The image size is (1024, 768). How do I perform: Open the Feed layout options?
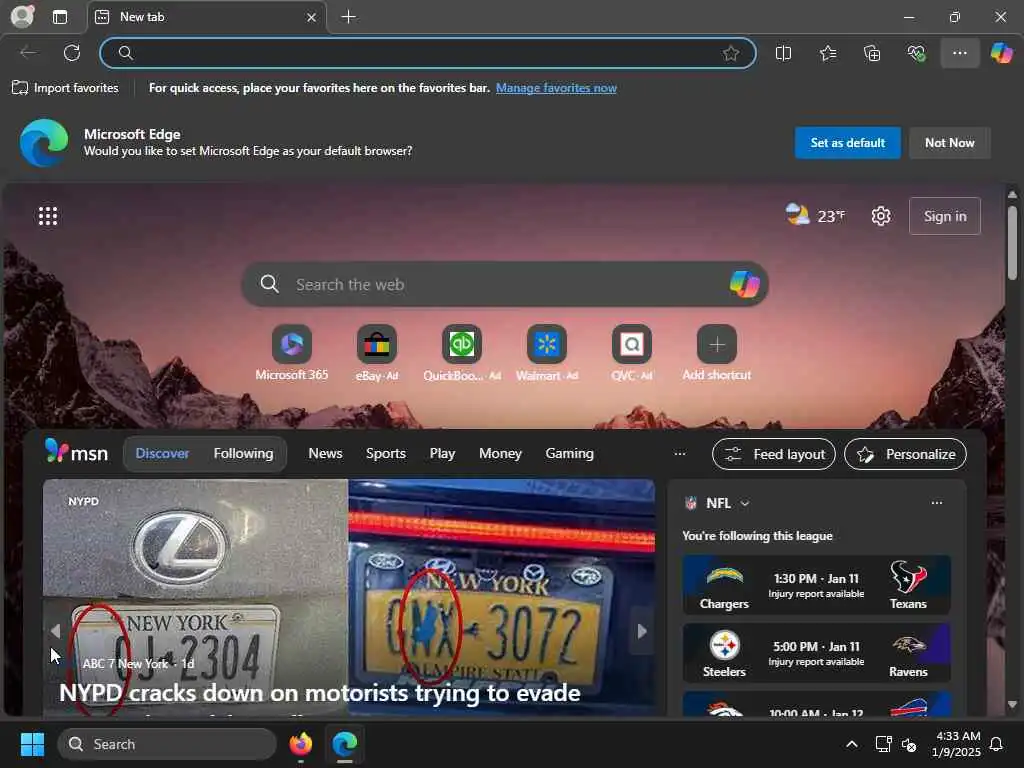click(x=773, y=454)
